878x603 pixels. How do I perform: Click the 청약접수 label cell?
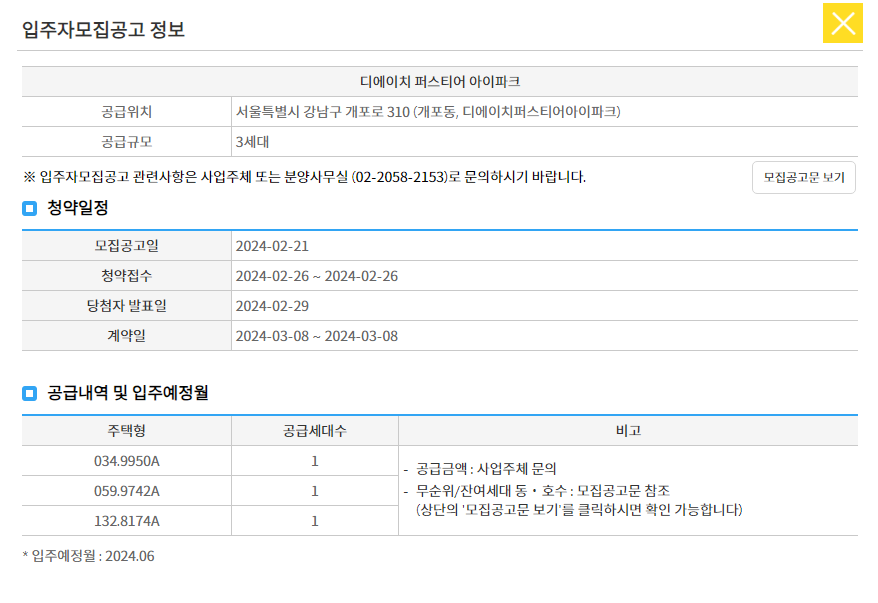coord(127,276)
